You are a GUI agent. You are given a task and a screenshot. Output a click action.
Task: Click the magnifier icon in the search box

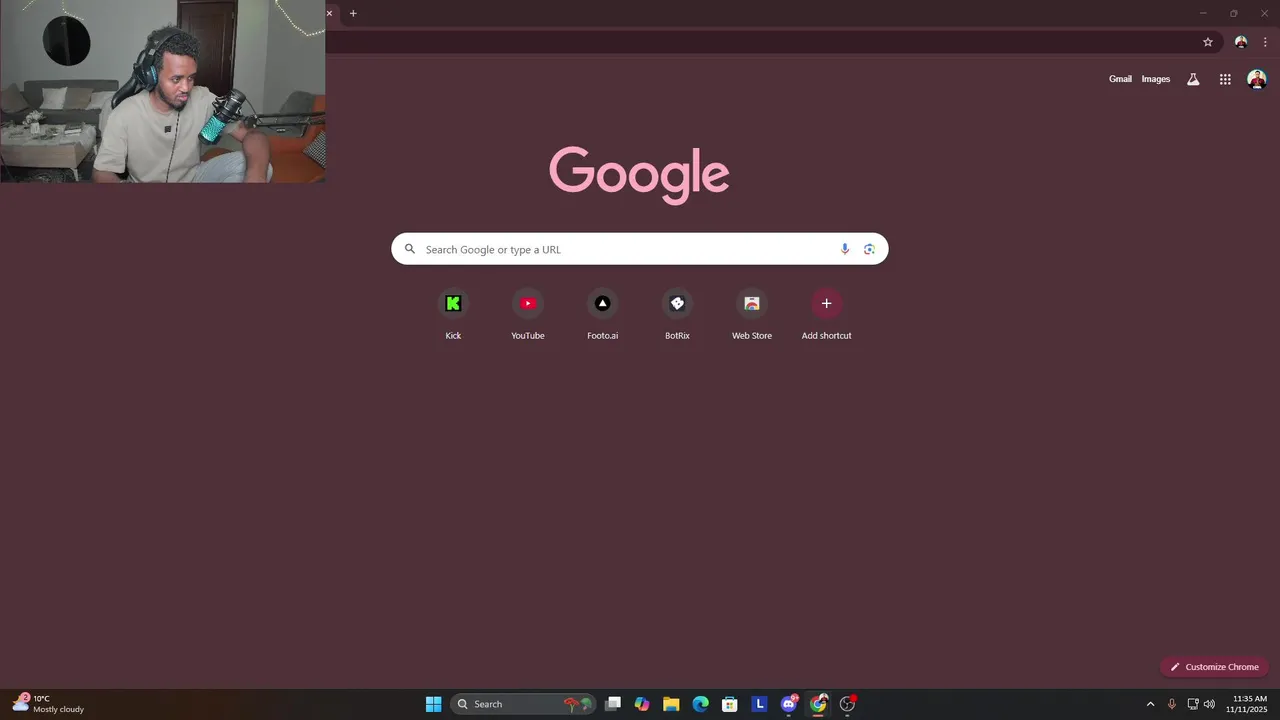tap(410, 249)
